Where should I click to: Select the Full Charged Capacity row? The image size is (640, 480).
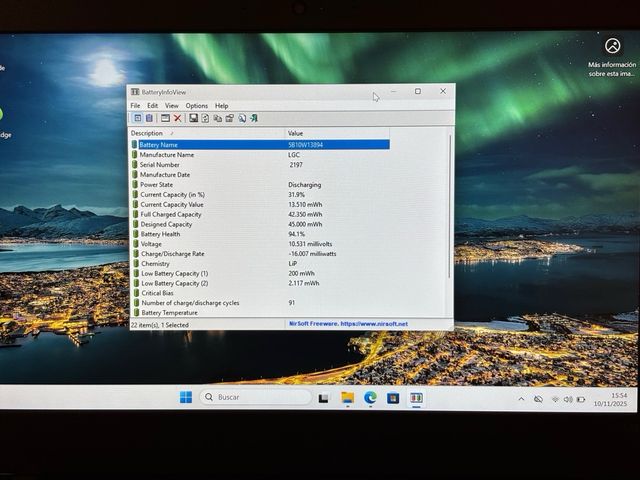(260, 214)
